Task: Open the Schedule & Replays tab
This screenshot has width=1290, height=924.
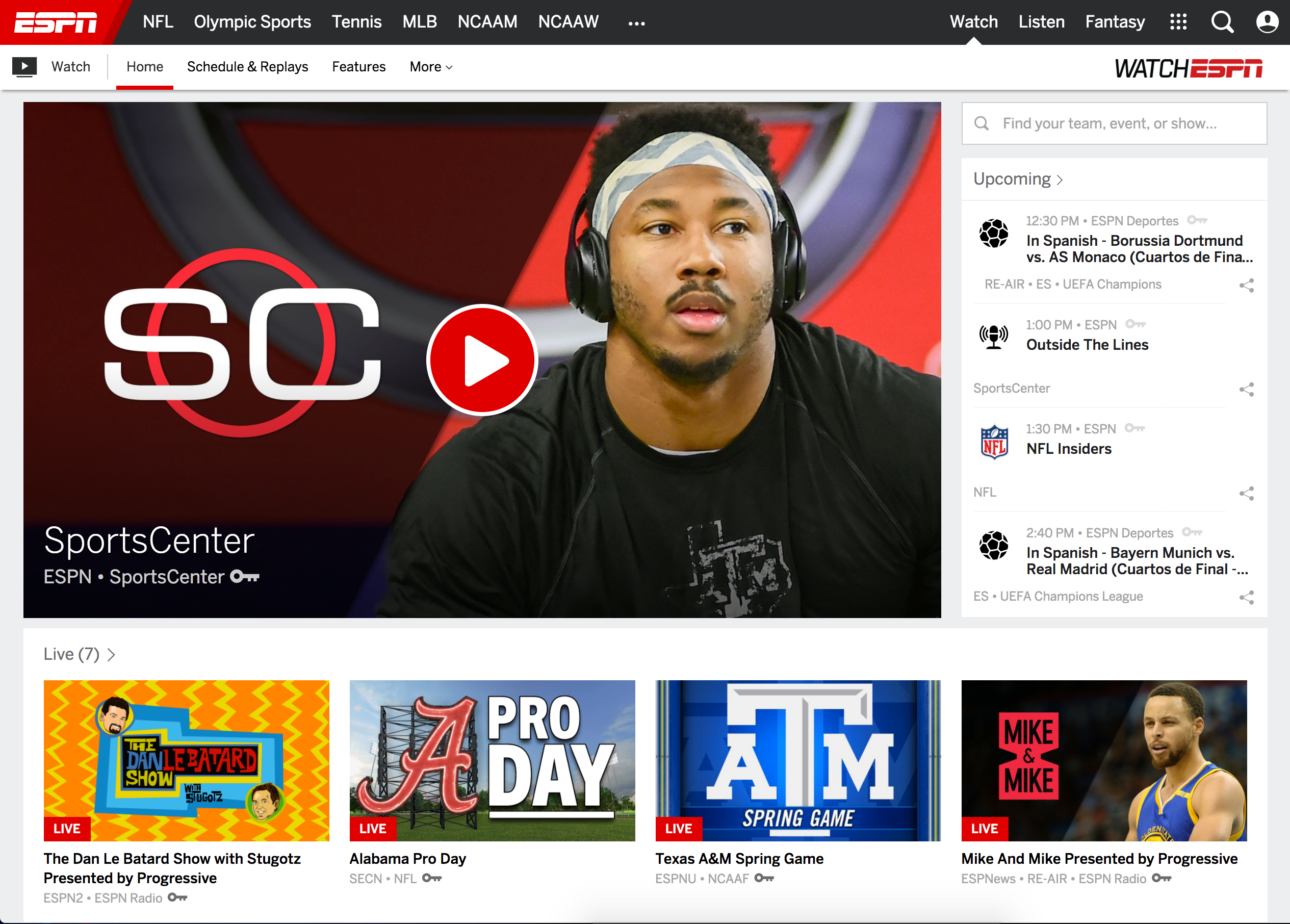Action: coord(248,67)
